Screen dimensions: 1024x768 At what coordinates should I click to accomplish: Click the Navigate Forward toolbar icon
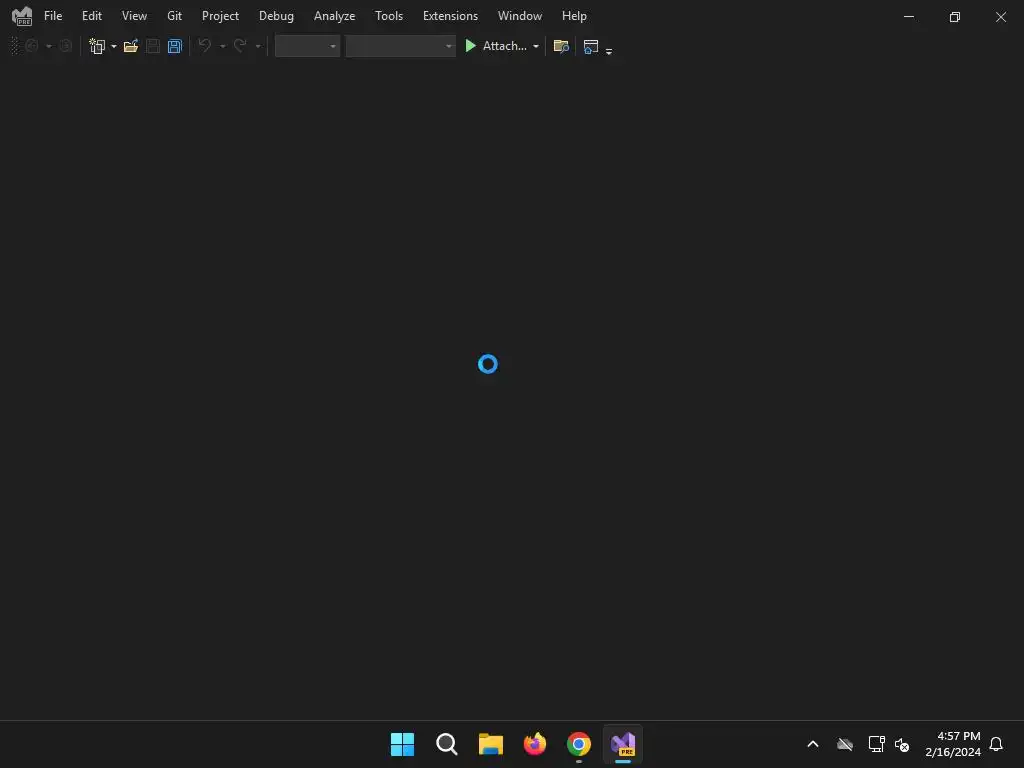pos(65,46)
